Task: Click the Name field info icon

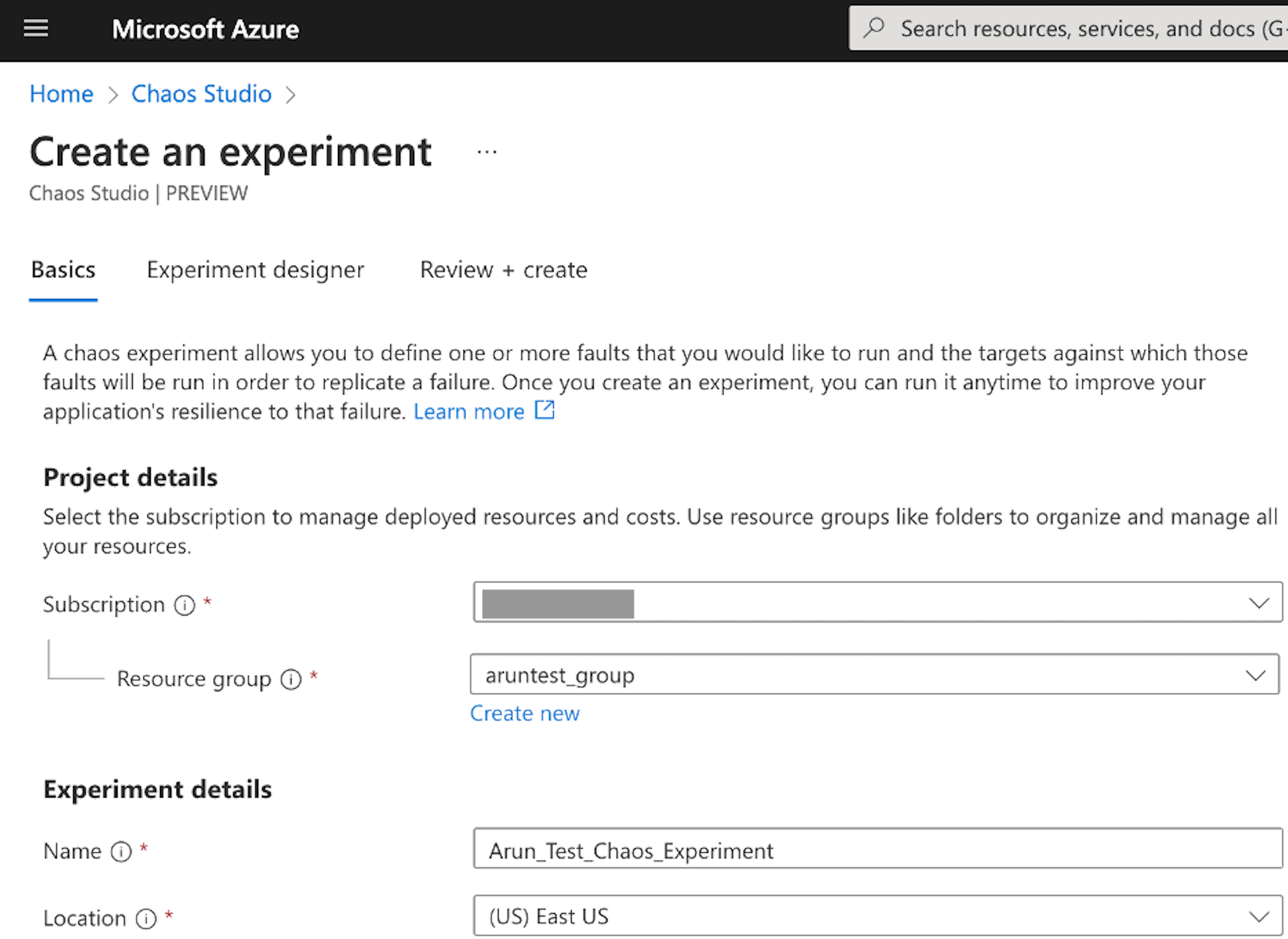Action: pyautogui.click(x=121, y=851)
